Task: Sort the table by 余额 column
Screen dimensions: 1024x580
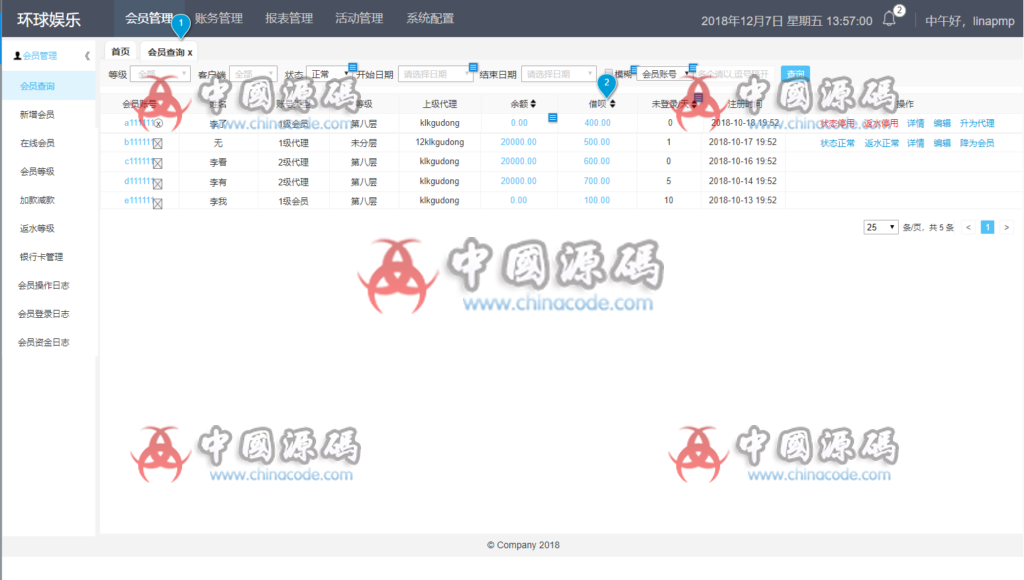Action: [x=533, y=104]
